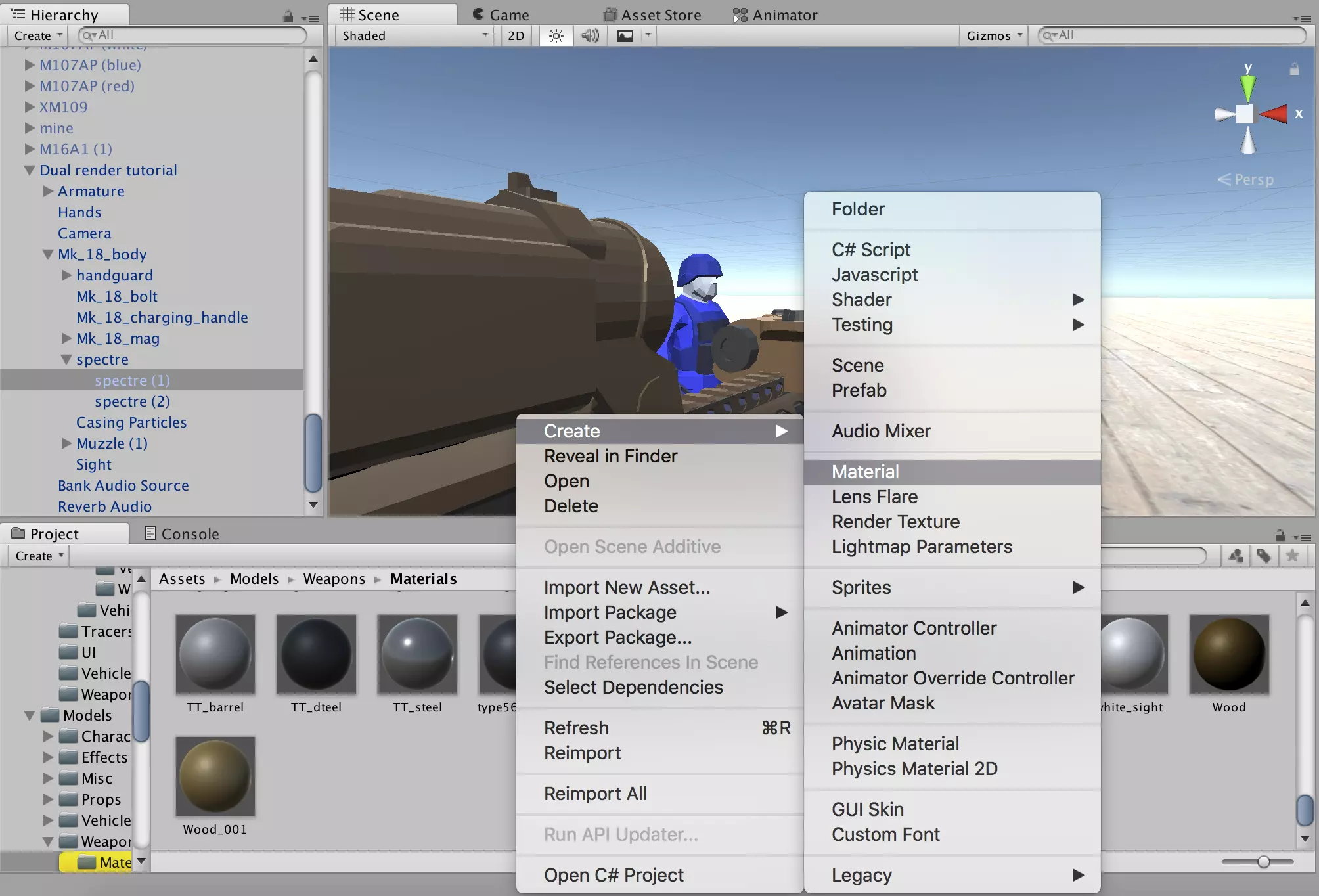Click the Search by Type filter icon
The width and height of the screenshot is (1319, 896).
click(x=1236, y=556)
